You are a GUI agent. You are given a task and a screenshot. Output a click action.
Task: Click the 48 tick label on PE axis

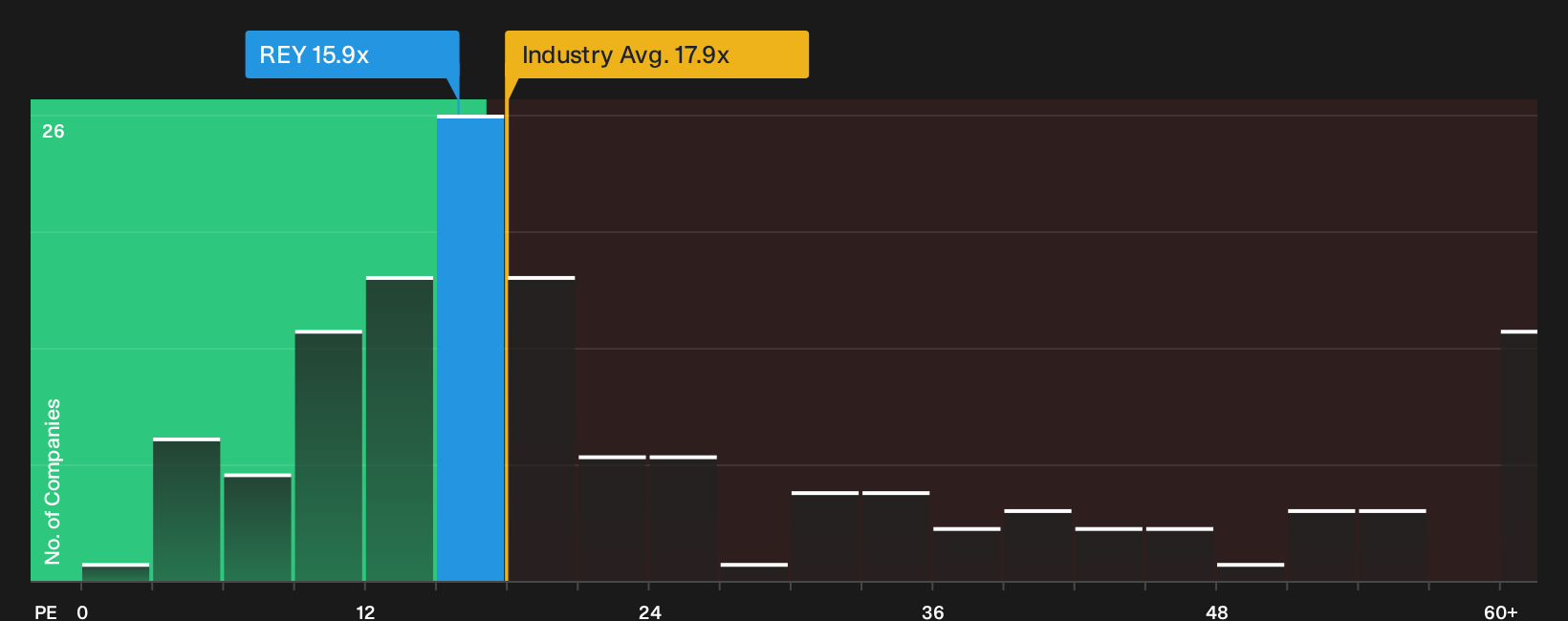(1216, 611)
